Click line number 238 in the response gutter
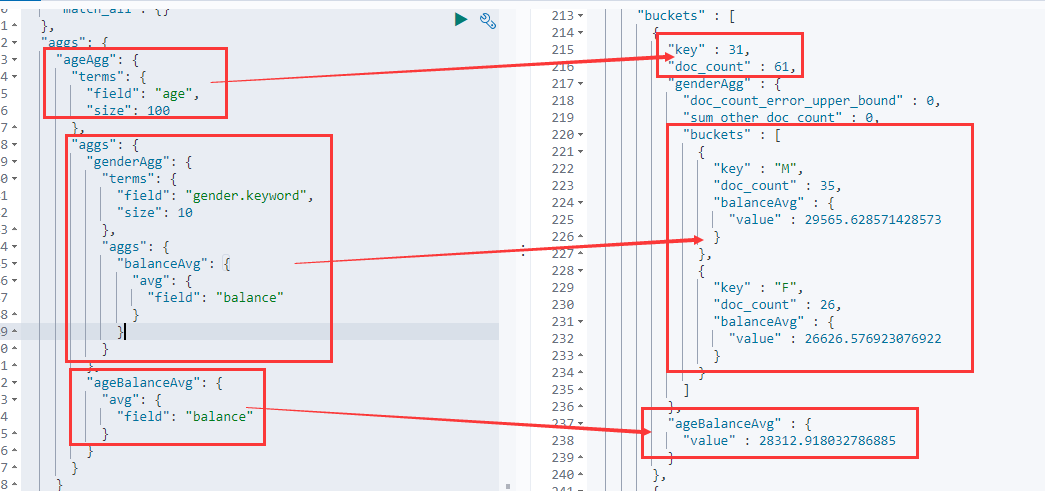 pos(563,440)
